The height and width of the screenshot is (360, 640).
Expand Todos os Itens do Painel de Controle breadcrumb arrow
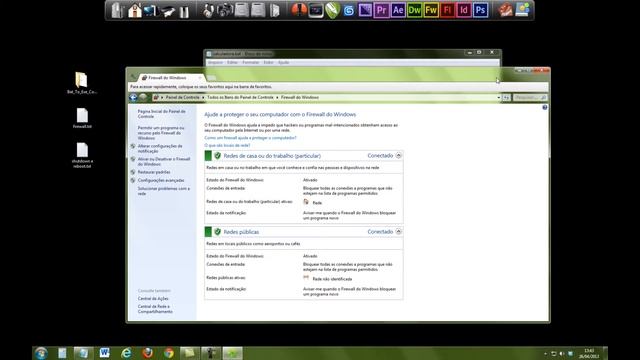277,98
